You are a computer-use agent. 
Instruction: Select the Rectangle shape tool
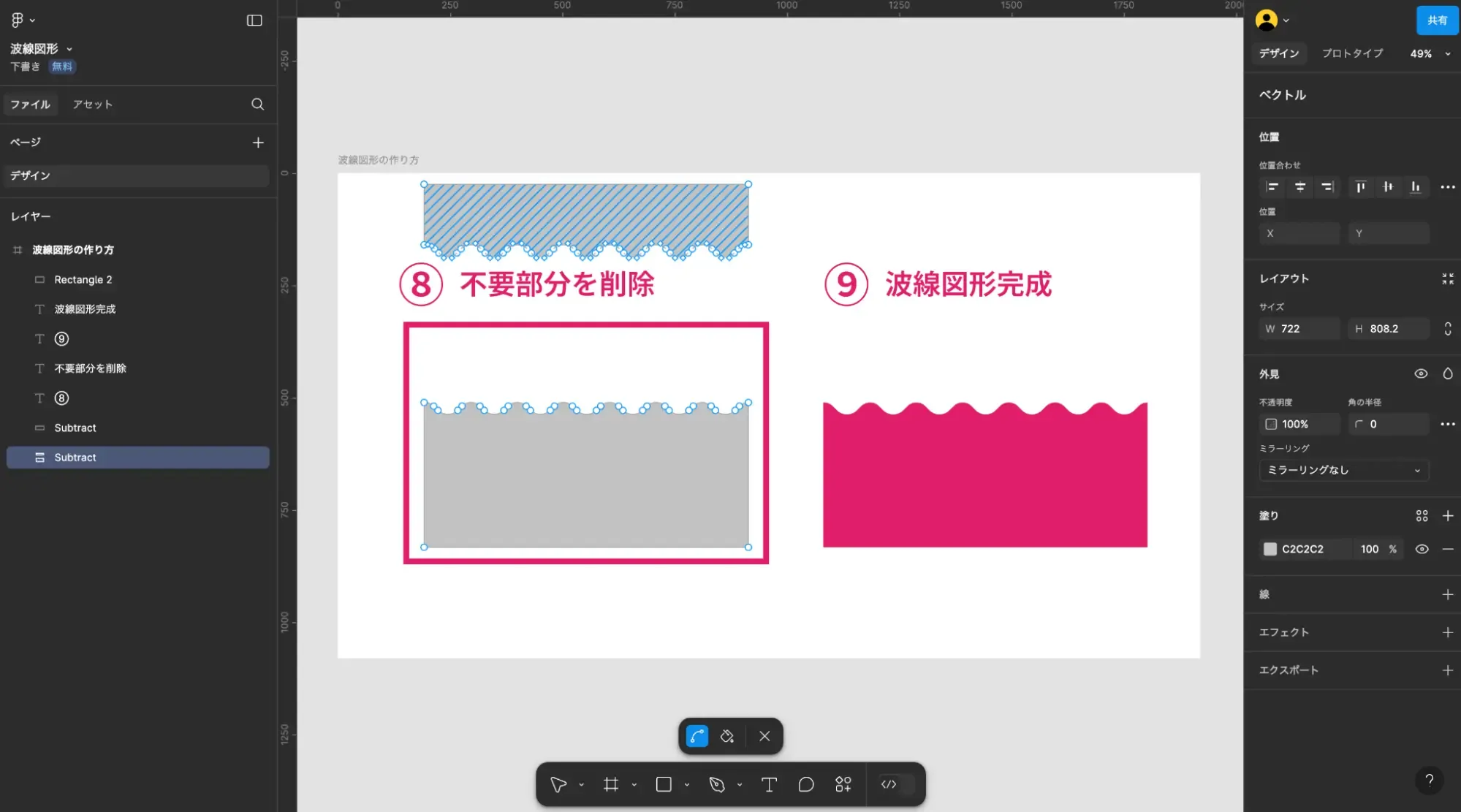point(664,784)
